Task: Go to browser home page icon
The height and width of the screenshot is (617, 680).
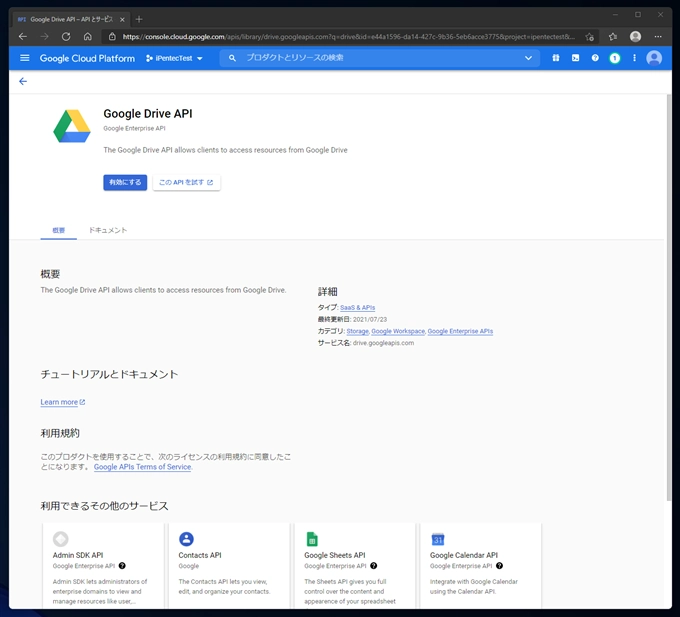Action: (88, 36)
